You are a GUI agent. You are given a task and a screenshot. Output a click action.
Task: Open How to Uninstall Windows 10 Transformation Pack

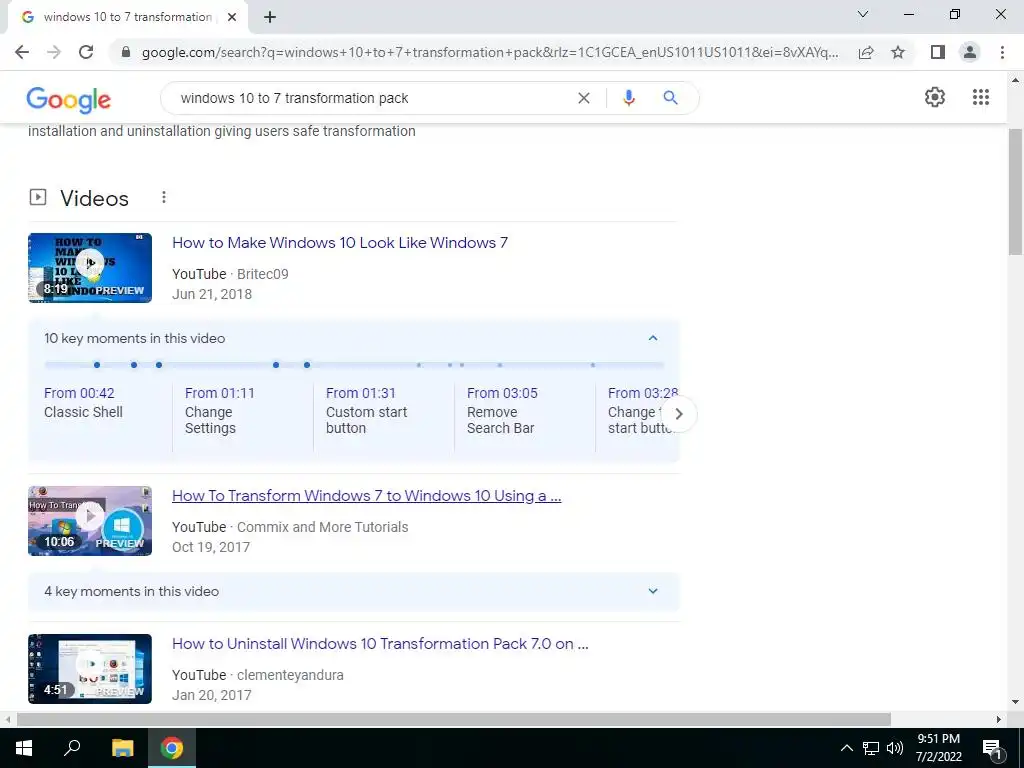380,644
